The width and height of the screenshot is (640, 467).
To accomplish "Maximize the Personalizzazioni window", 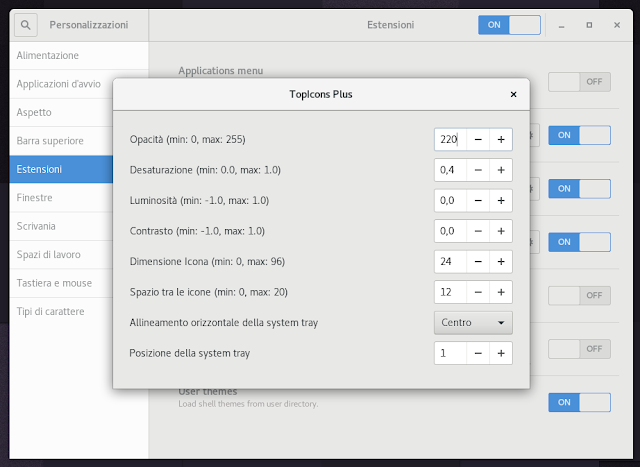I will pos(589,25).
